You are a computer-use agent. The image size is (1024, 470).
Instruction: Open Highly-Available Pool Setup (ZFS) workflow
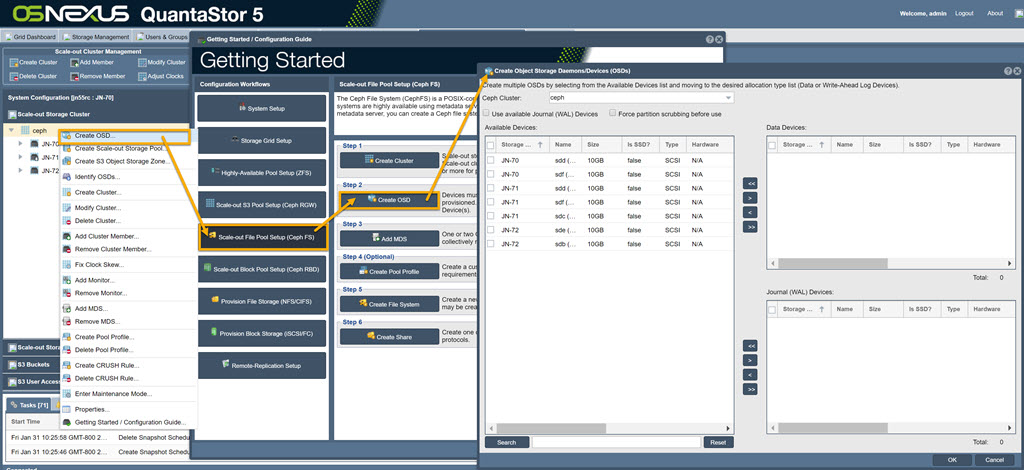[x=261, y=172]
